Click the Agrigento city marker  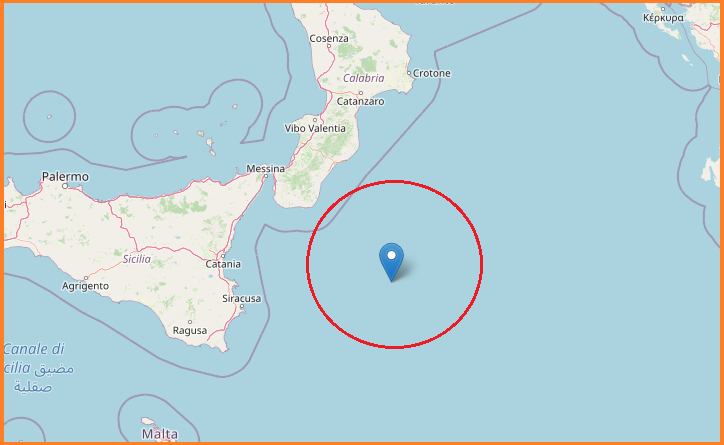[x=86, y=278]
